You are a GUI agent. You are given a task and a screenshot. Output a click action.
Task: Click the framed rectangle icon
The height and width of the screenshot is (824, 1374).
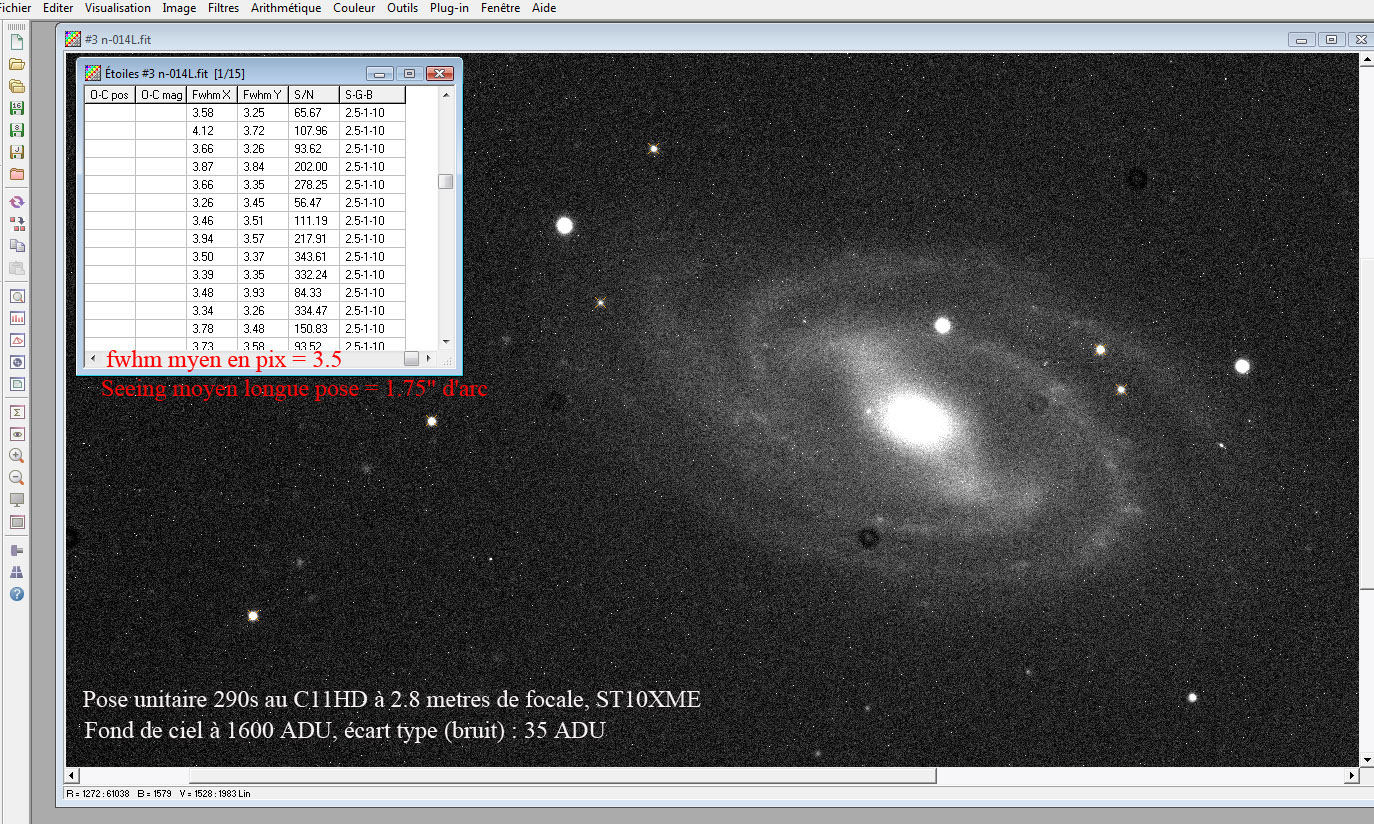17,522
